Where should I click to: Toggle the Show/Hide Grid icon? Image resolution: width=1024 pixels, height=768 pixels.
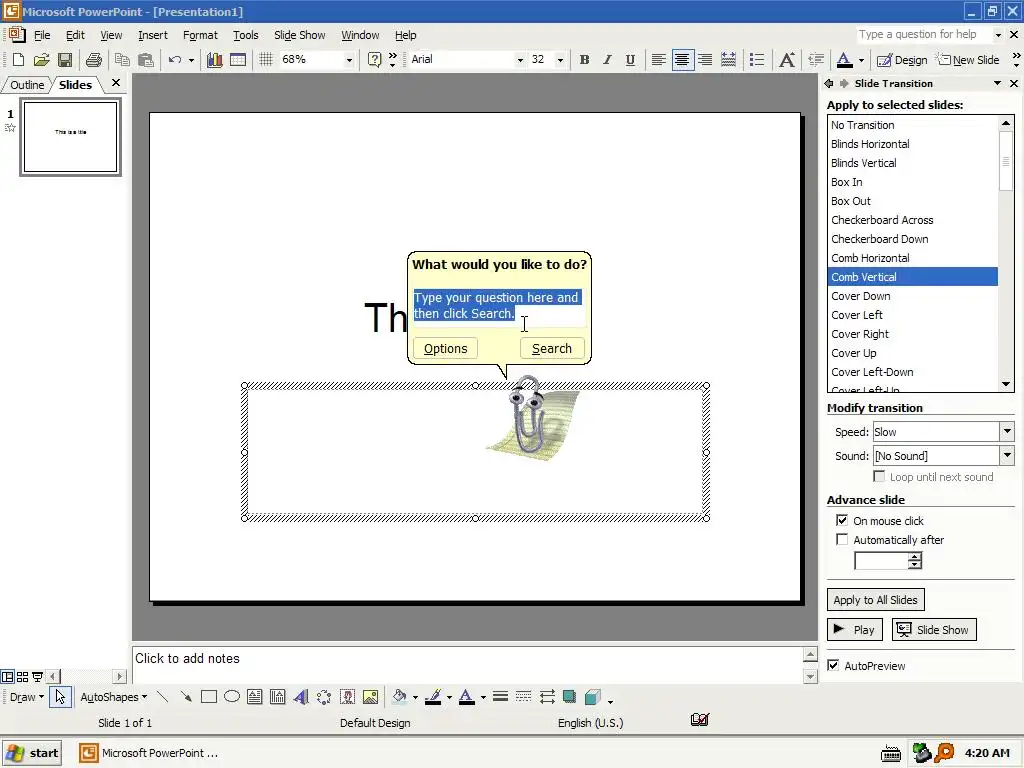pos(266,59)
